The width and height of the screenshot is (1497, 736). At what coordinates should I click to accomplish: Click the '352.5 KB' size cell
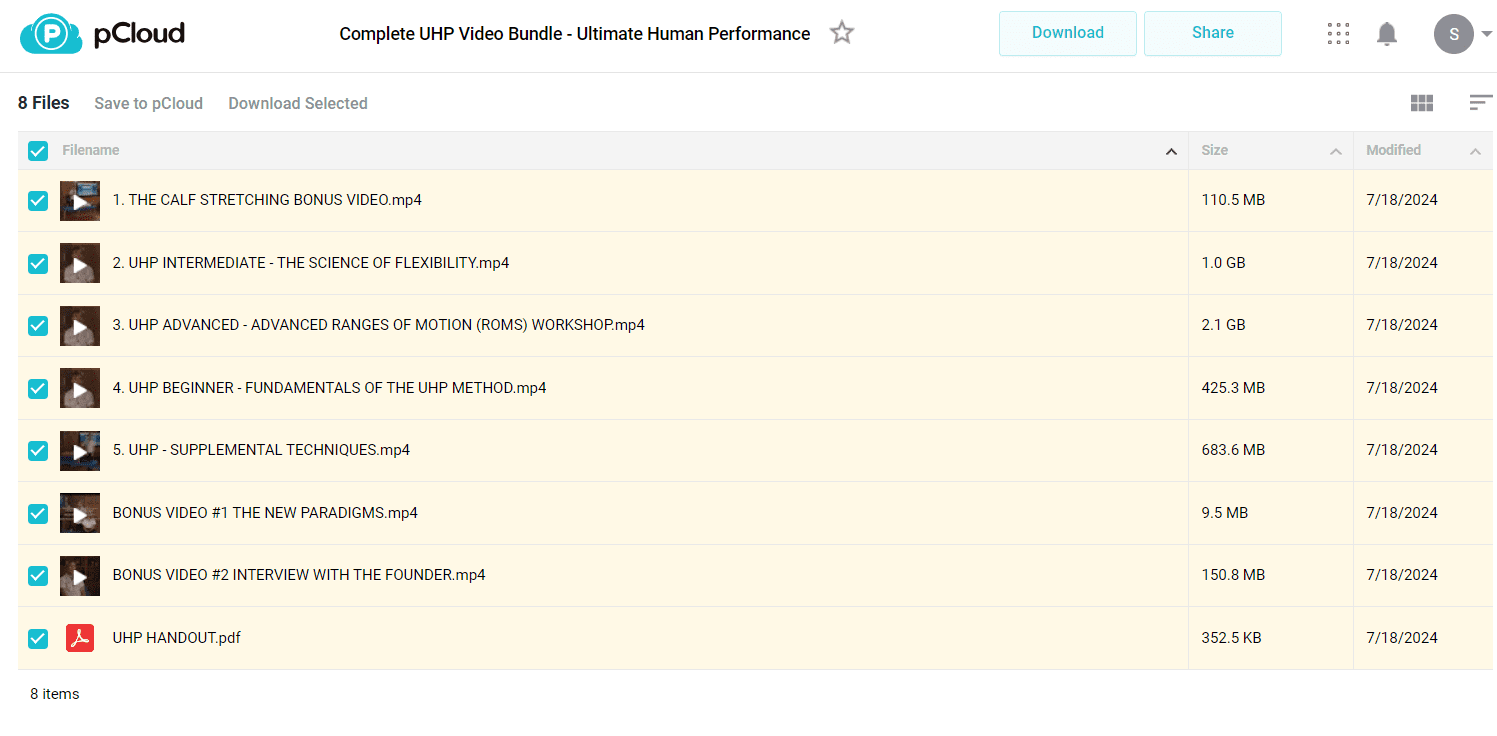[1231, 638]
